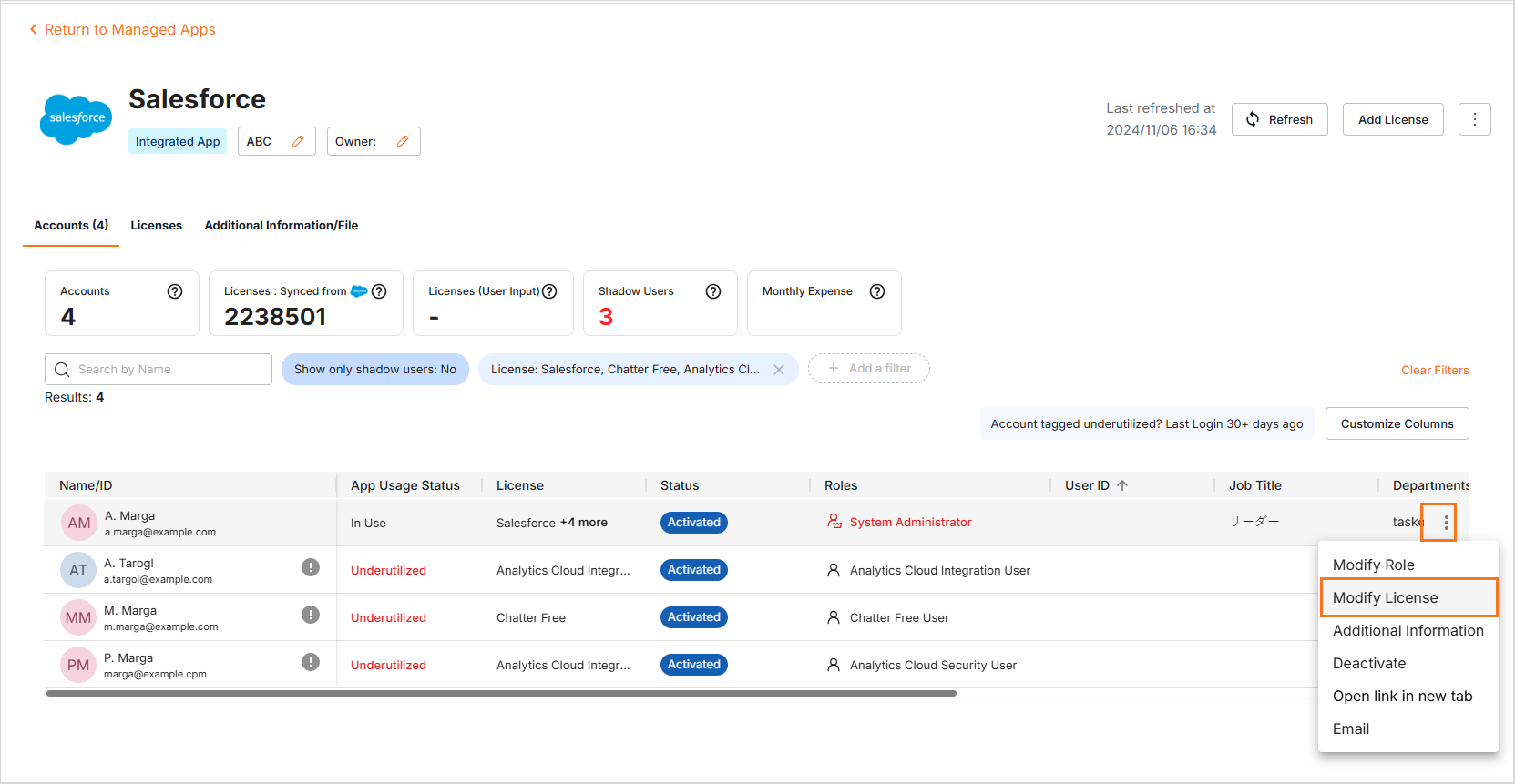The height and width of the screenshot is (784, 1515).
Task: Click warning icon on A. Targol row
Action: point(311,567)
